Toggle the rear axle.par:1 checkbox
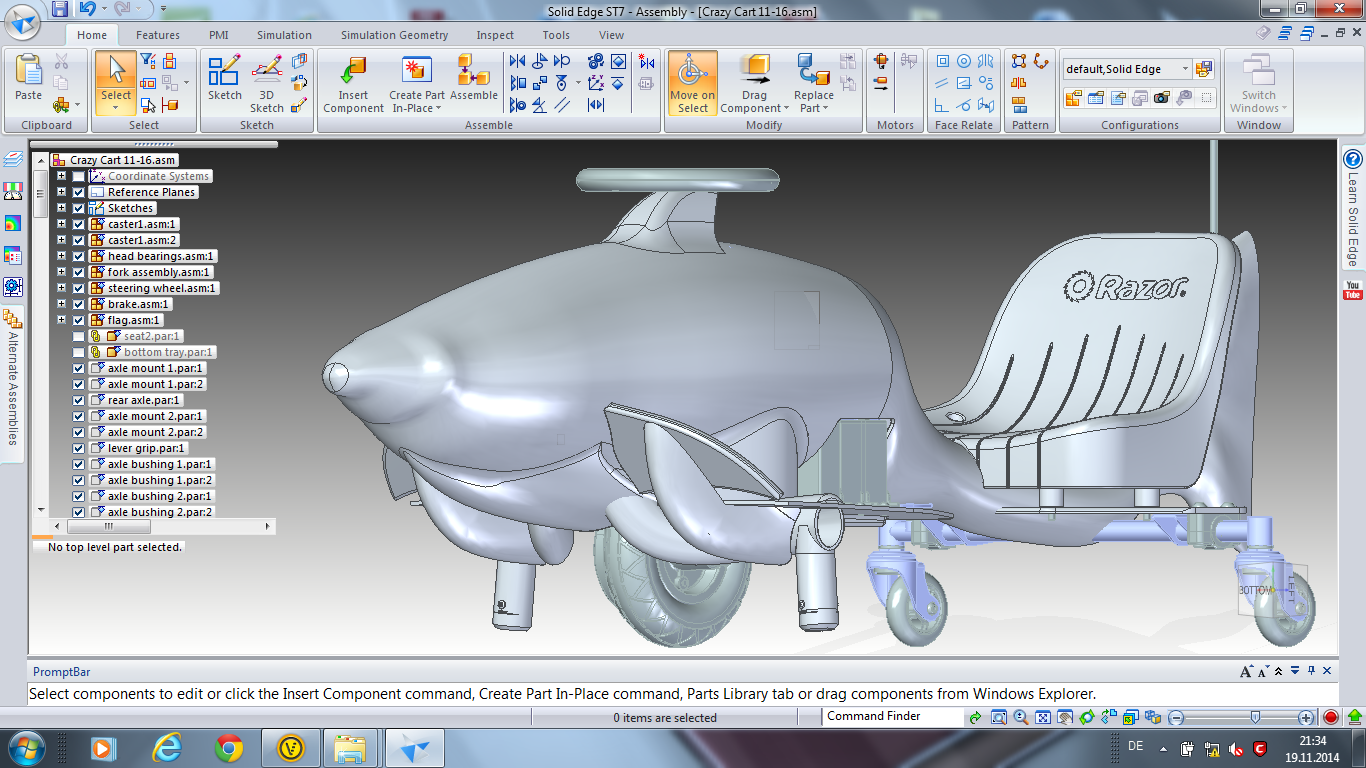The height and width of the screenshot is (768, 1366). click(x=78, y=400)
